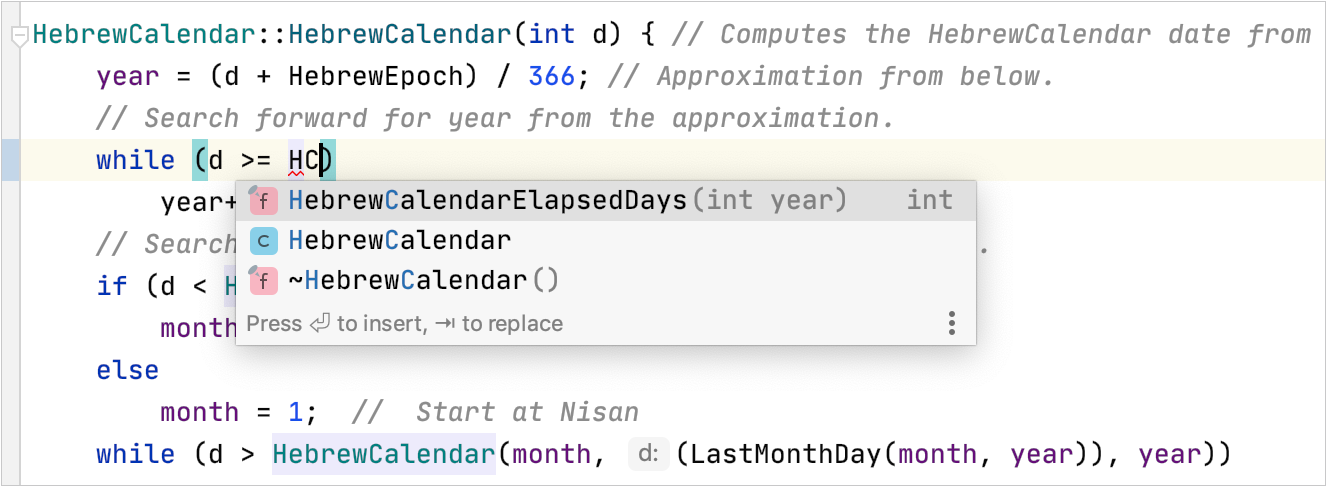Image resolution: width=1328 pixels, height=488 pixels.
Task: Click function icon beside HebrewCalendarElapsedDays suggestion
Action: pyautogui.click(x=263, y=201)
